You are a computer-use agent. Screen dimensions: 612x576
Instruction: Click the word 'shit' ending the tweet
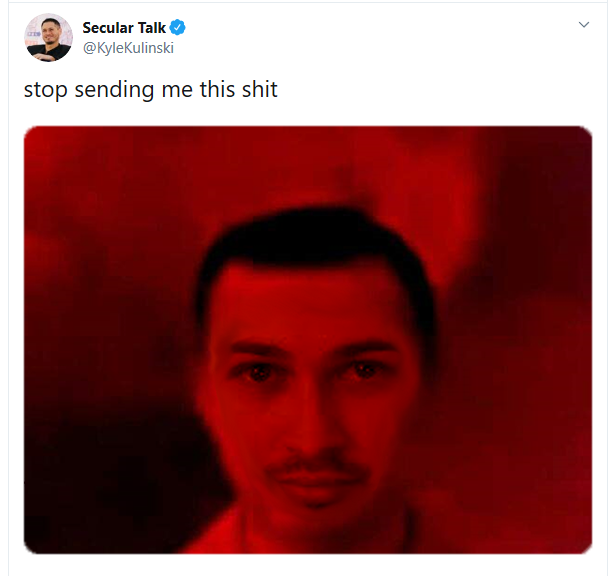pos(260,89)
